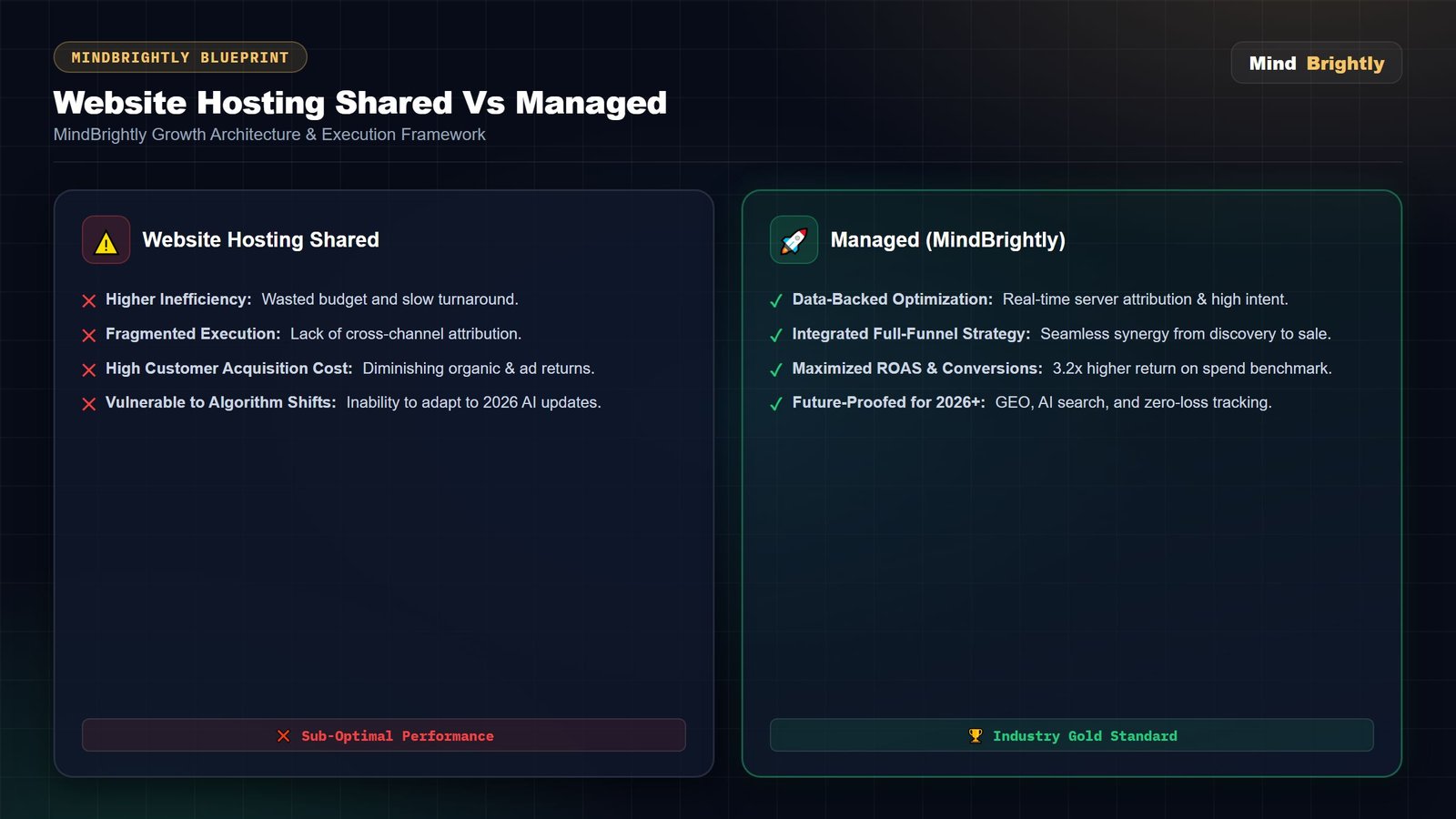The height and width of the screenshot is (819, 1456).
Task: Click the green checkmark beside Data-Backed Optimization
Action: tap(776, 301)
